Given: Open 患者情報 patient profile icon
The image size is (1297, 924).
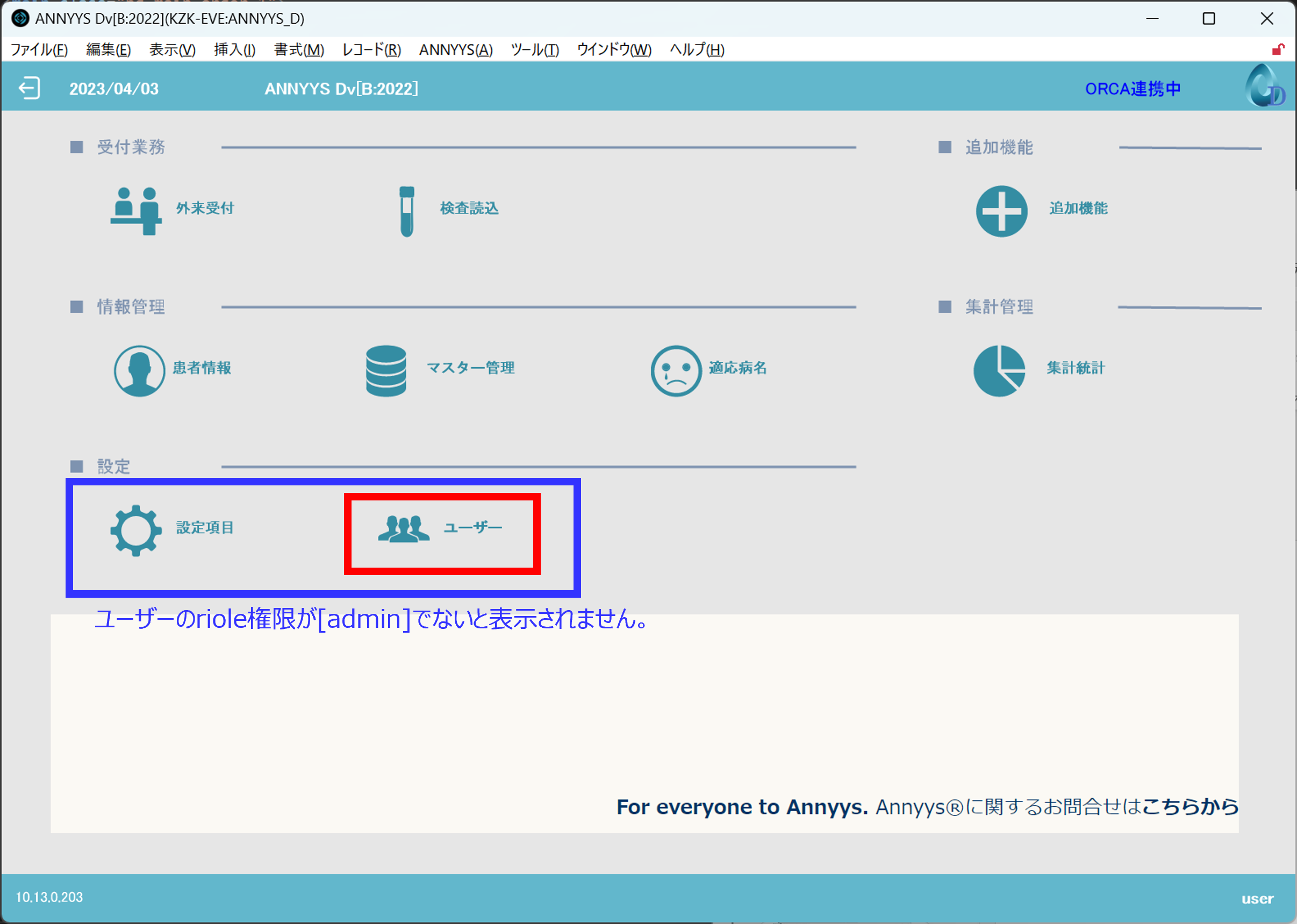Looking at the screenshot, I should click(x=139, y=370).
